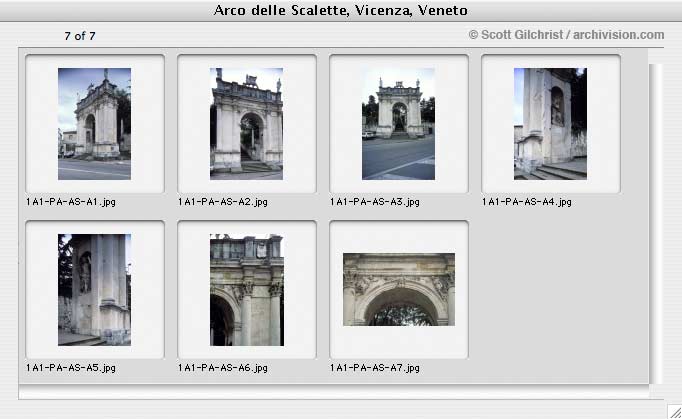Click the Scott Gilchrist / archivision.com credit
This screenshot has height=419, width=682.
(x=566, y=35)
